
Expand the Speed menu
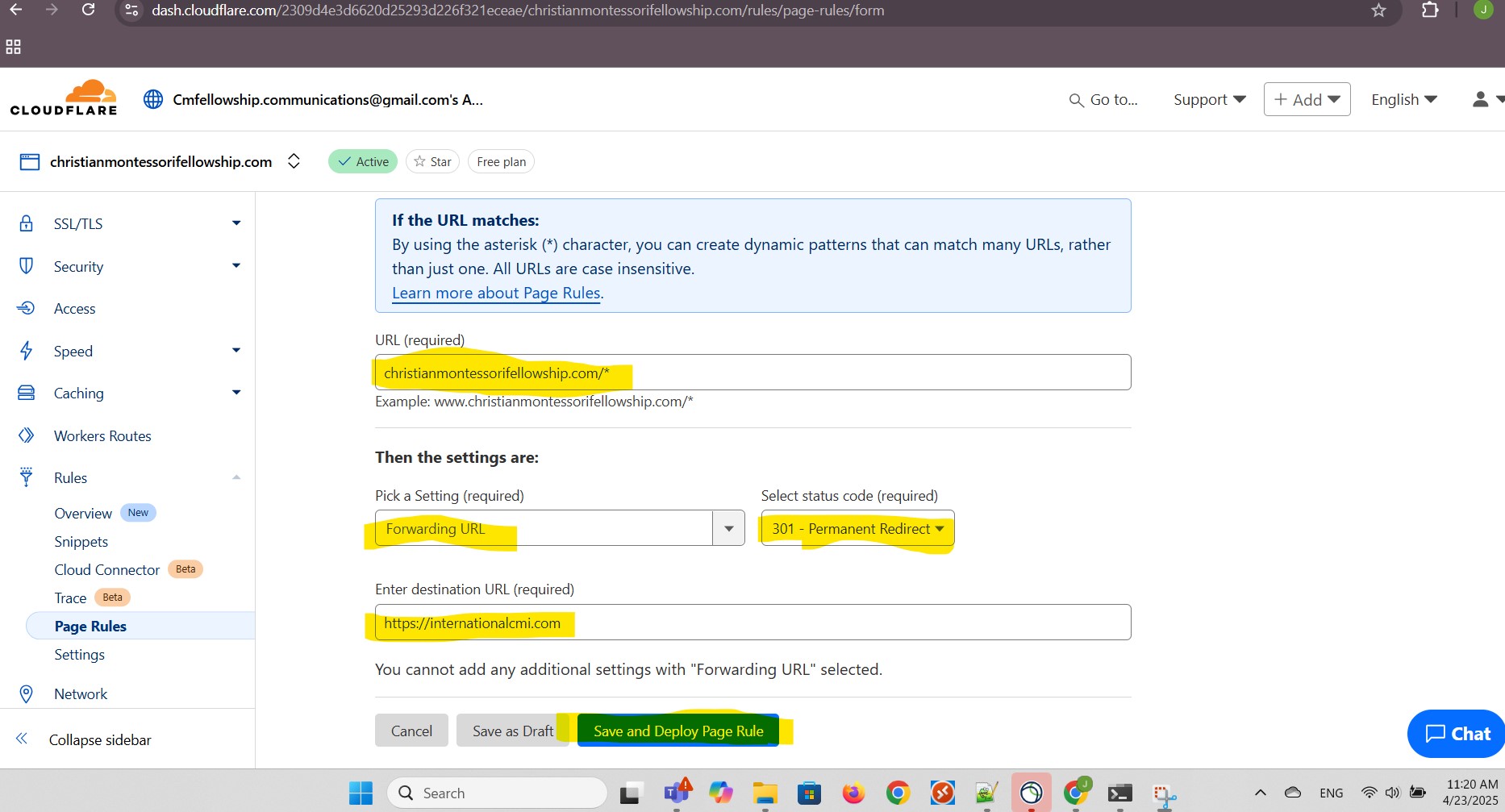(x=236, y=351)
